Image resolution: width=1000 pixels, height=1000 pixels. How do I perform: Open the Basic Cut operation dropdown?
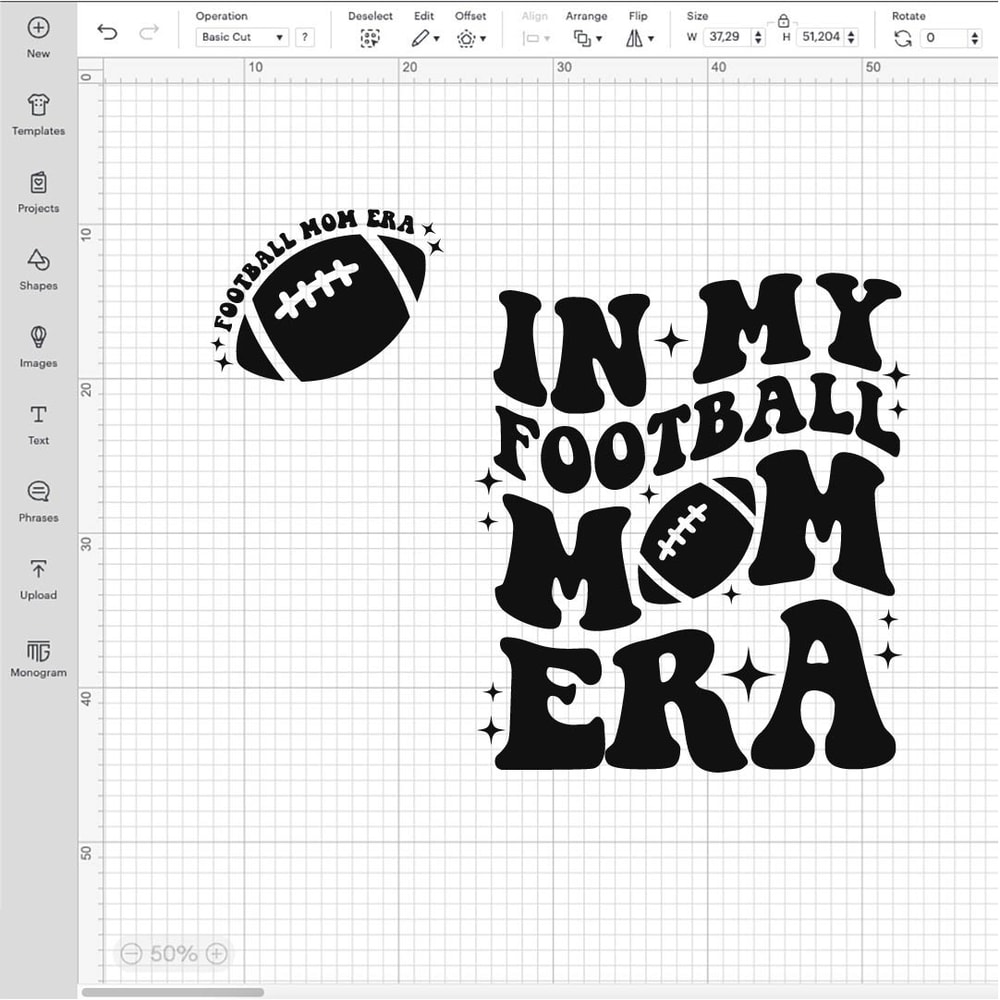tap(240, 36)
